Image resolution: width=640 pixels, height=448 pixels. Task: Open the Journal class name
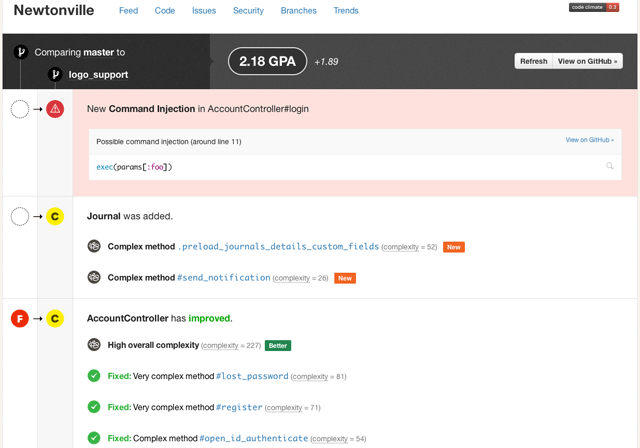click(x=104, y=216)
